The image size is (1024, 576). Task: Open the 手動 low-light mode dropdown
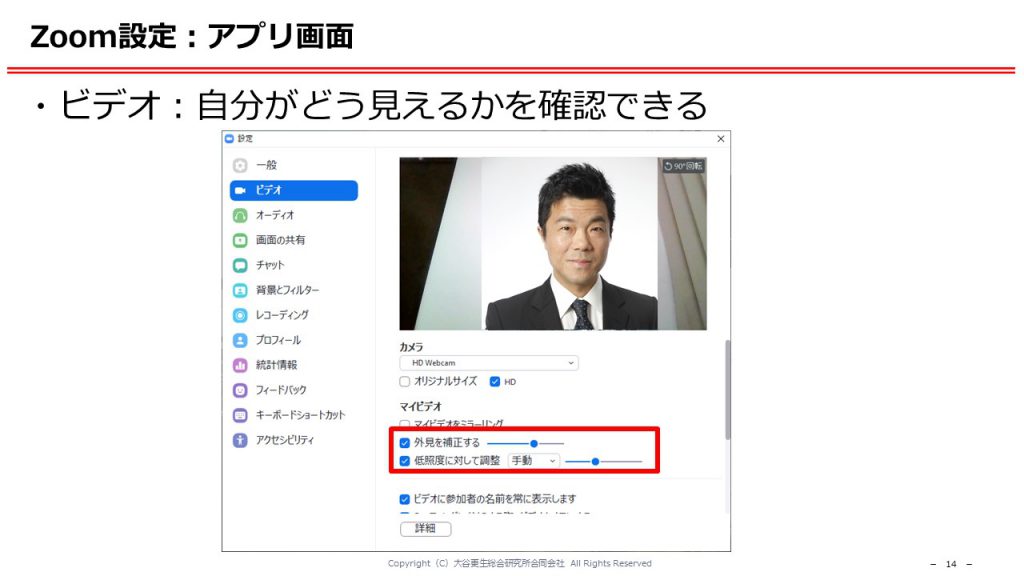pos(534,461)
